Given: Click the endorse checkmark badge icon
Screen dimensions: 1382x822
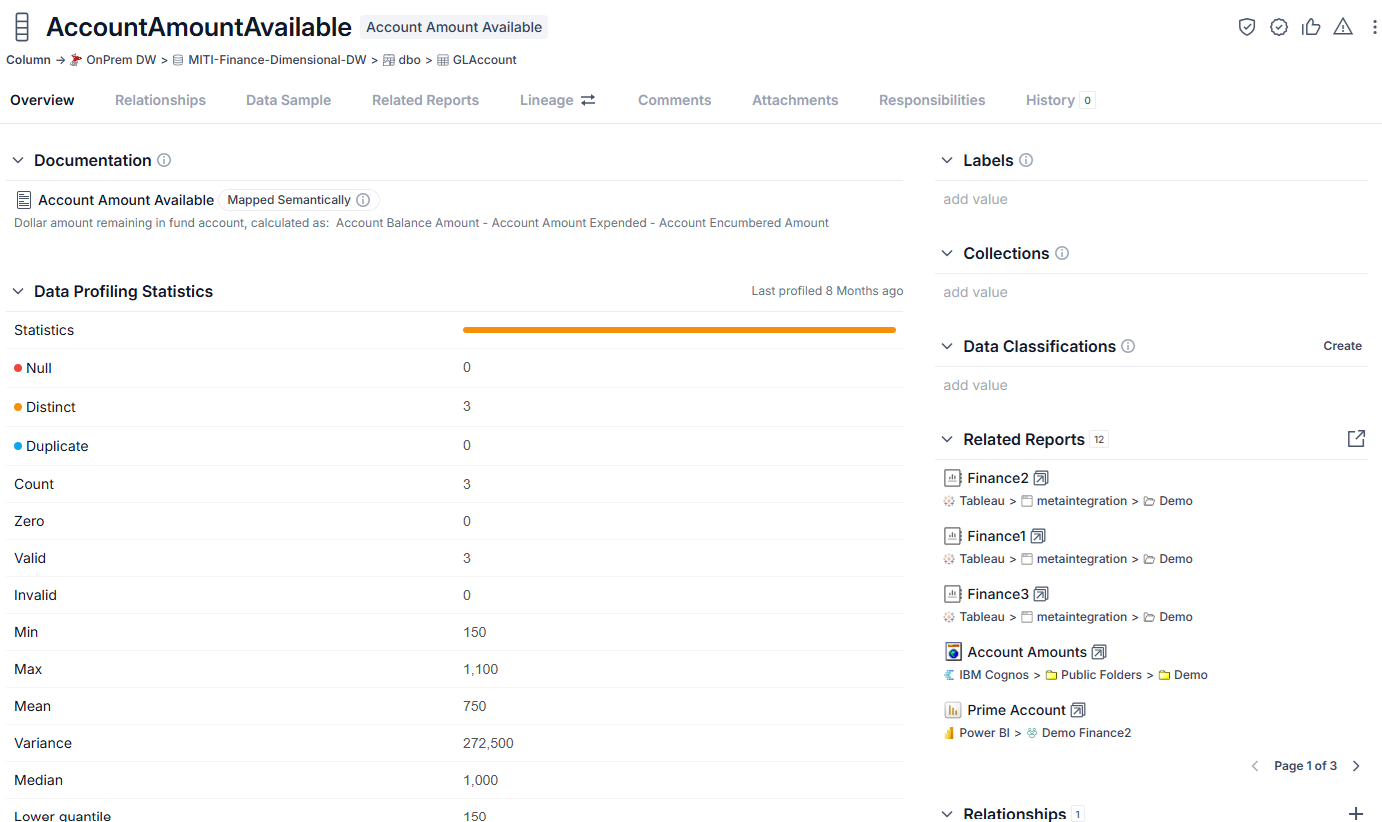Looking at the screenshot, I should point(1279,27).
